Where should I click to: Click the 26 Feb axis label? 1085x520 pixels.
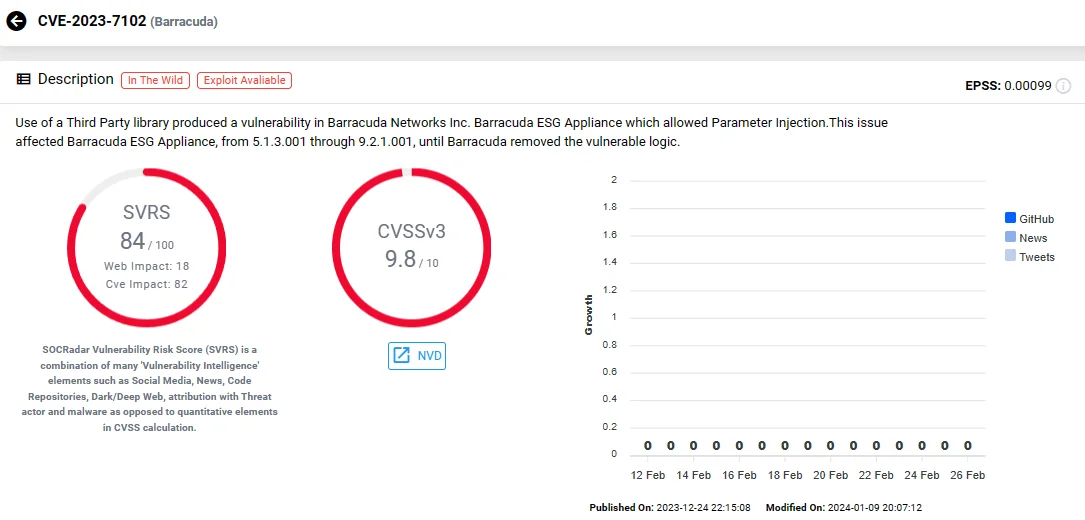pos(967,475)
